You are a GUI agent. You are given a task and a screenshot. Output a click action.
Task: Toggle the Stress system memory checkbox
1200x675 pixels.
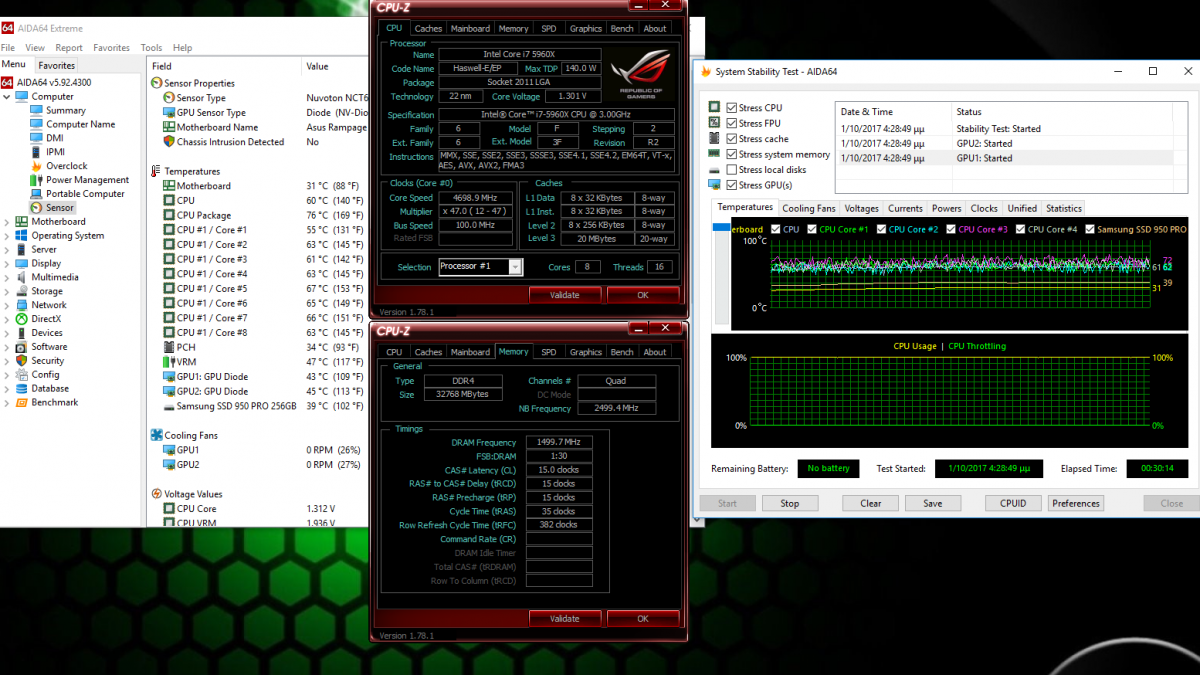tap(733, 154)
